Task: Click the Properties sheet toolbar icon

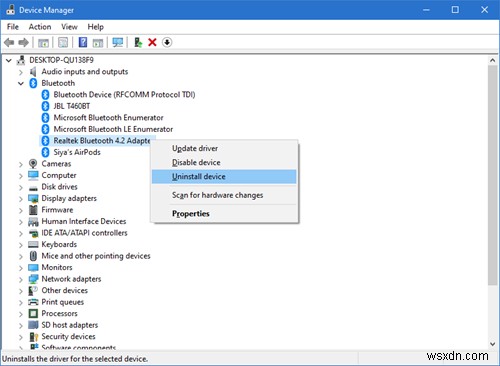Action: pos(63,43)
